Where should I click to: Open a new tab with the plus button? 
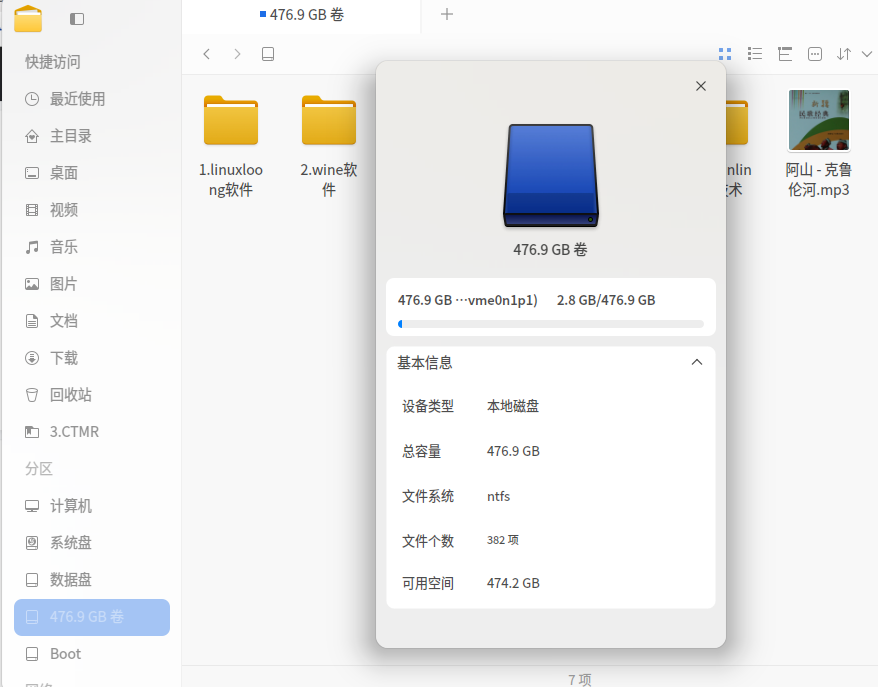[447, 14]
